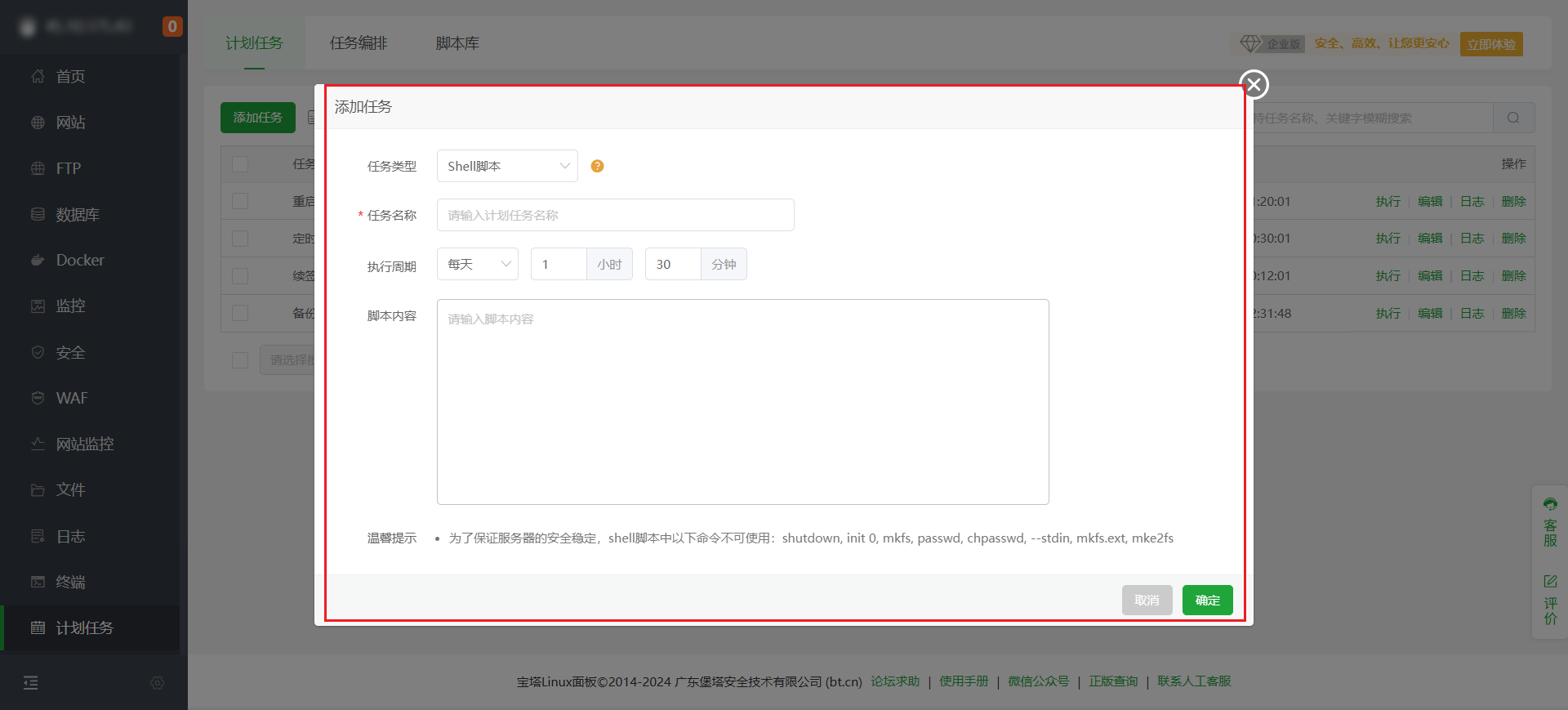
Task: Toggle the bottom batch-select checkbox
Action: point(240,359)
